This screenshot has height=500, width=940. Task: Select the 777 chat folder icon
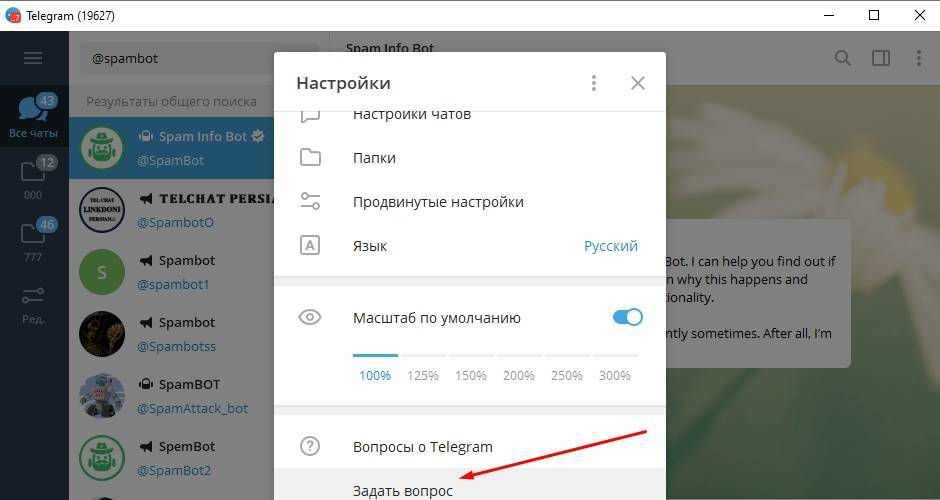click(34, 240)
